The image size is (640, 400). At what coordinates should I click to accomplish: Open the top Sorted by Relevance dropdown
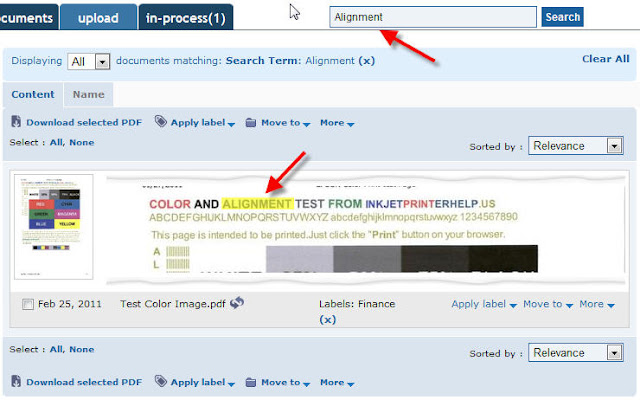click(x=576, y=146)
